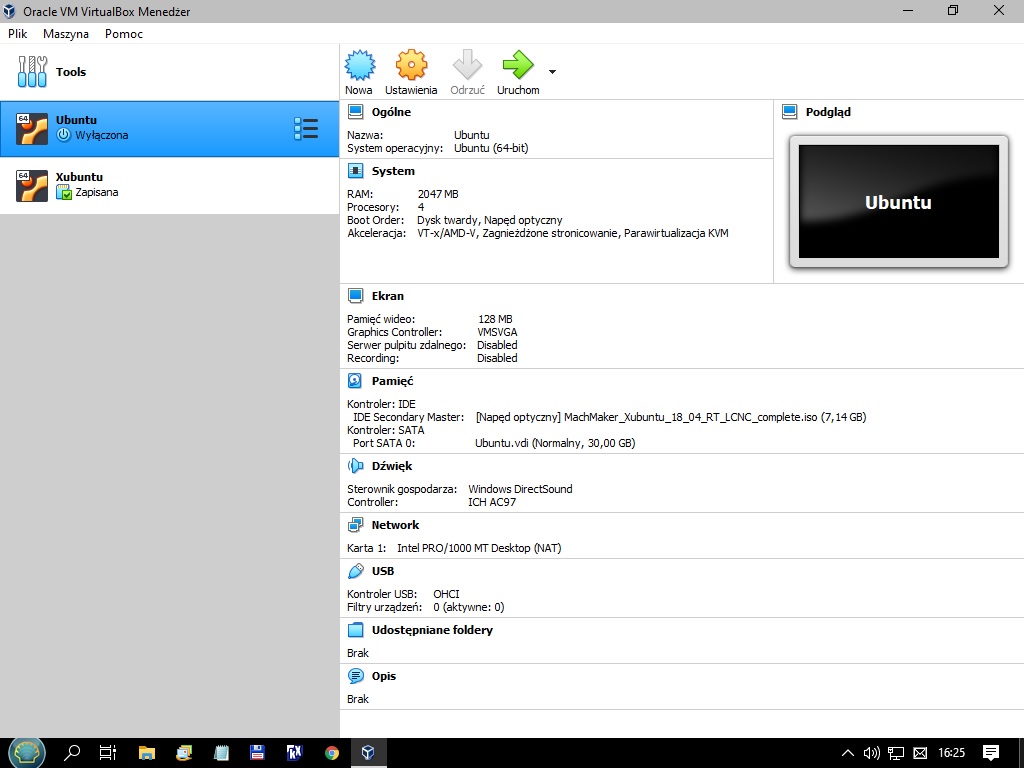This screenshot has width=1024, height=768.
Task: Click the Ogólne section icon
Action: tap(355, 112)
